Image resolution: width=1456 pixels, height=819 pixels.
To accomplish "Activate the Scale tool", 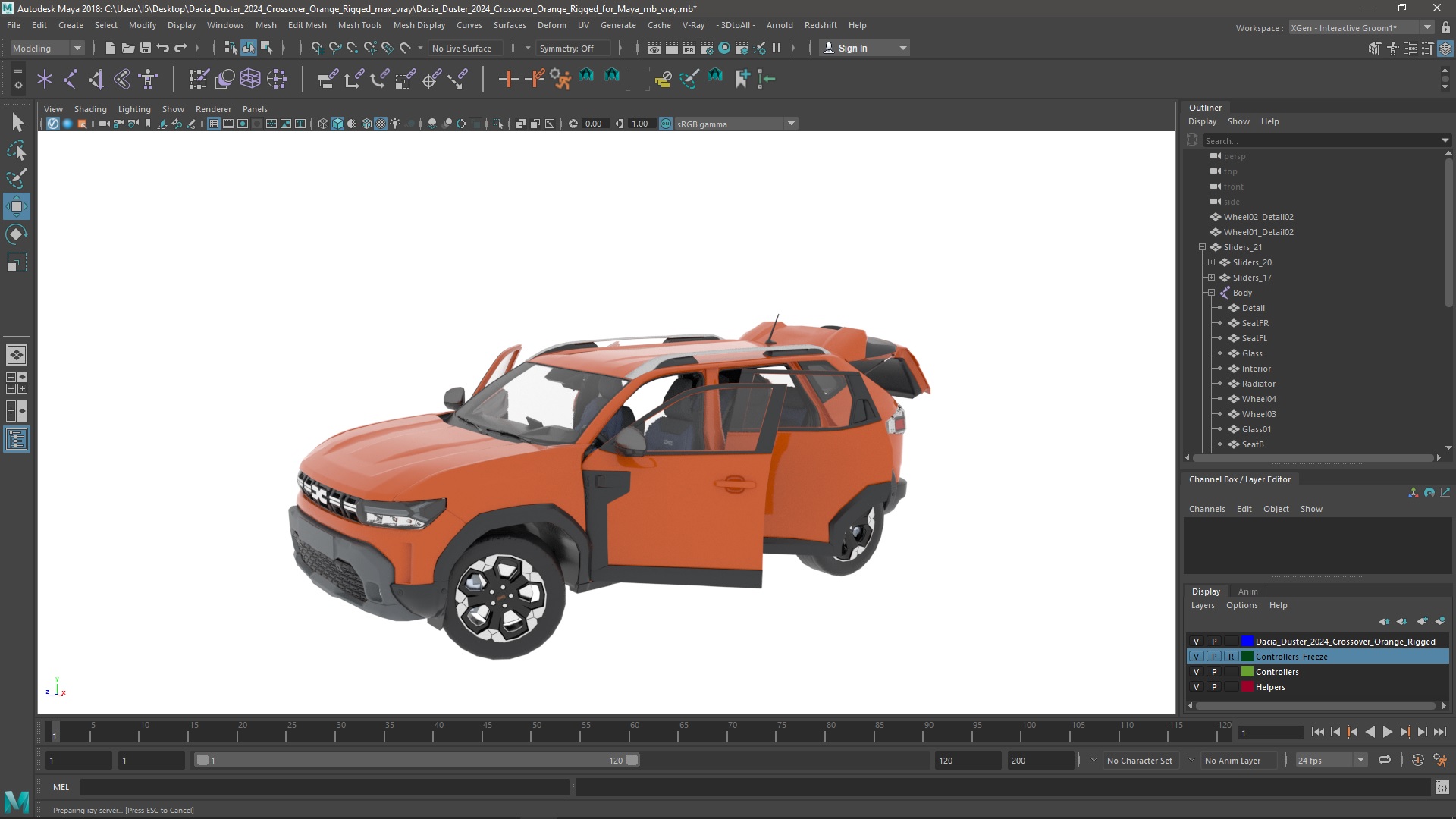I will 17,262.
